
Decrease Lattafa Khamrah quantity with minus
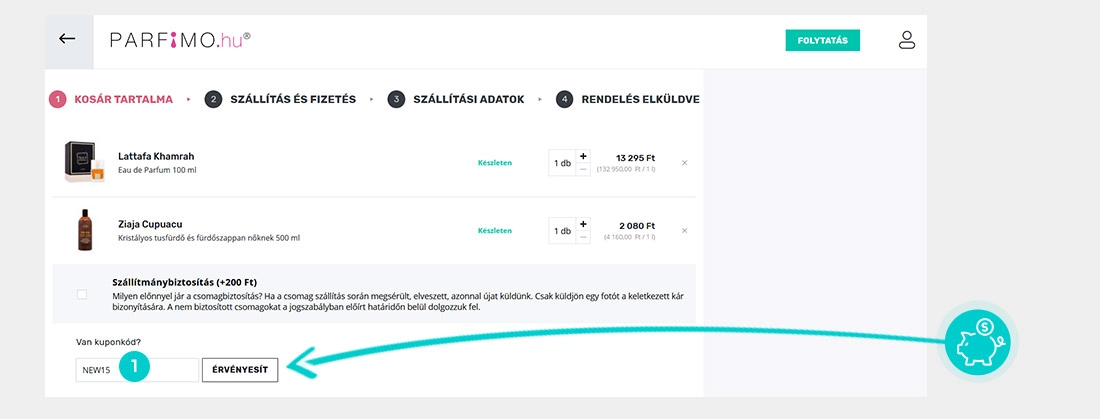click(584, 169)
